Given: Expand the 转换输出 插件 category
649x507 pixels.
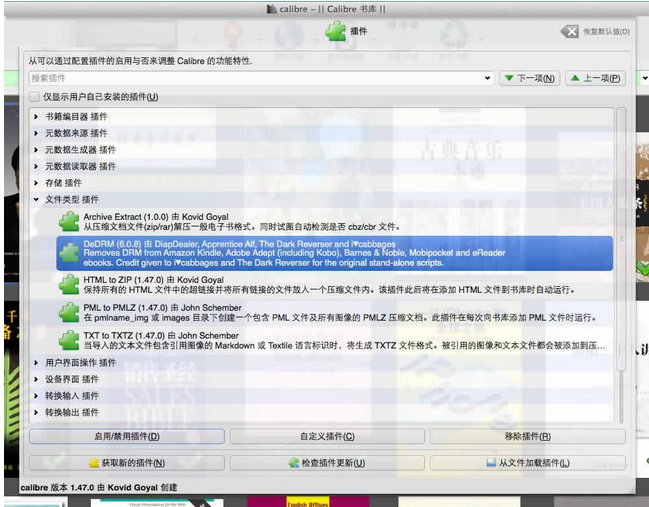Looking at the screenshot, I should (x=36, y=412).
